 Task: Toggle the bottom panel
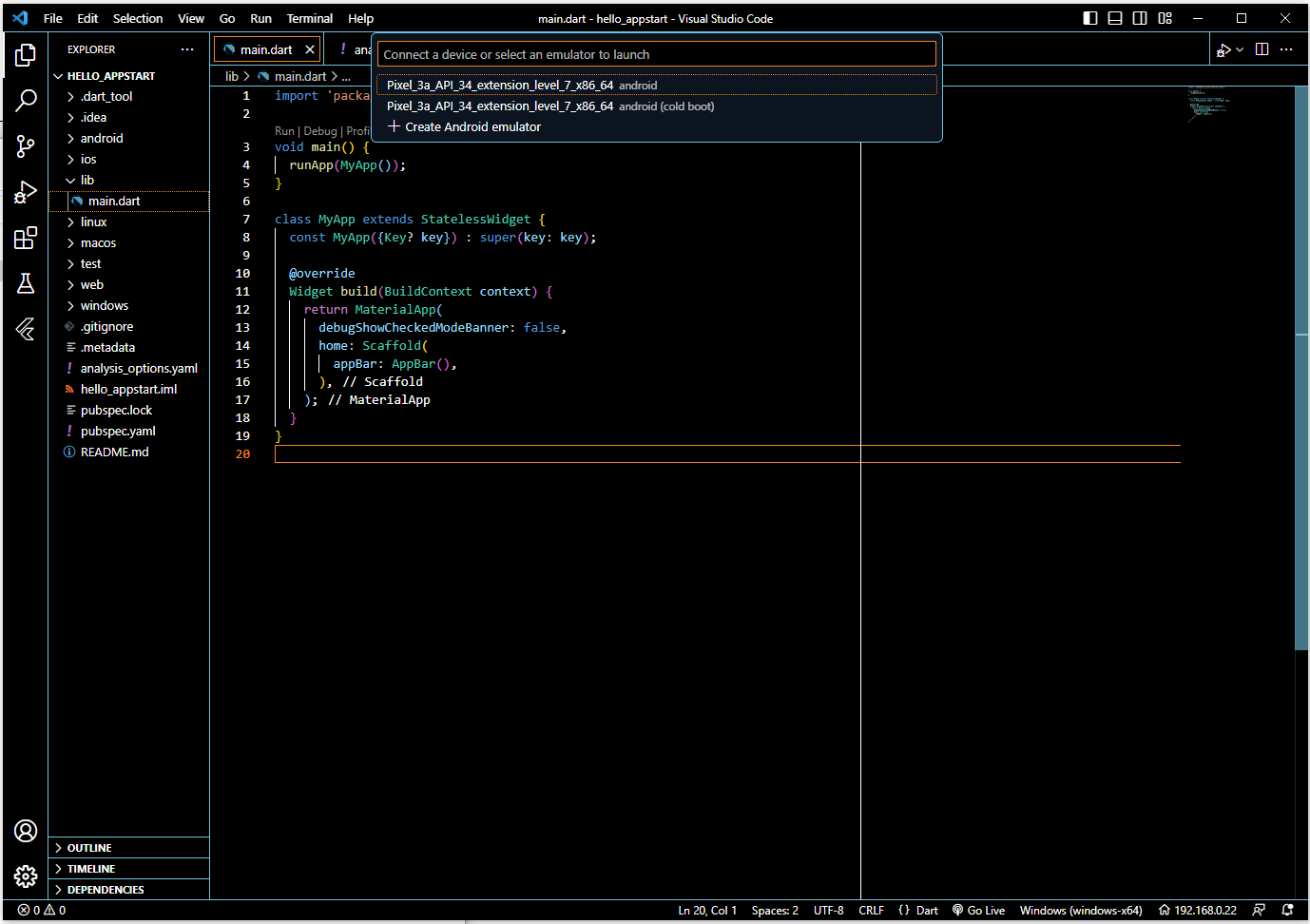[x=1115, y=18]
